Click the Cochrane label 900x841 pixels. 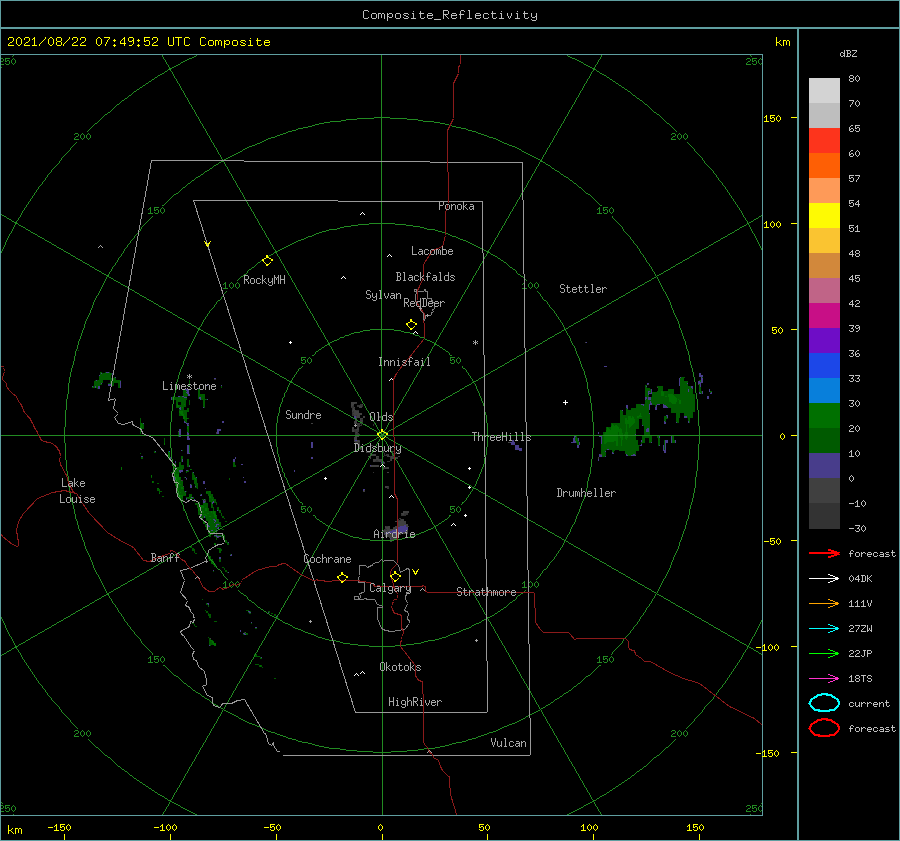(327, 559)
